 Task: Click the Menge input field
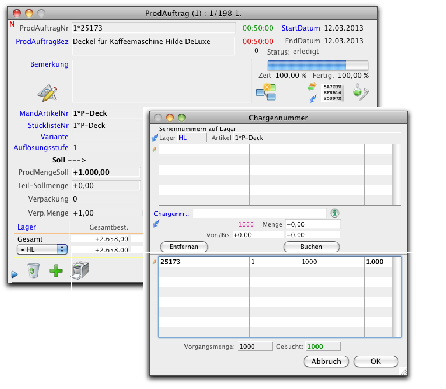(x=313, y=224)
